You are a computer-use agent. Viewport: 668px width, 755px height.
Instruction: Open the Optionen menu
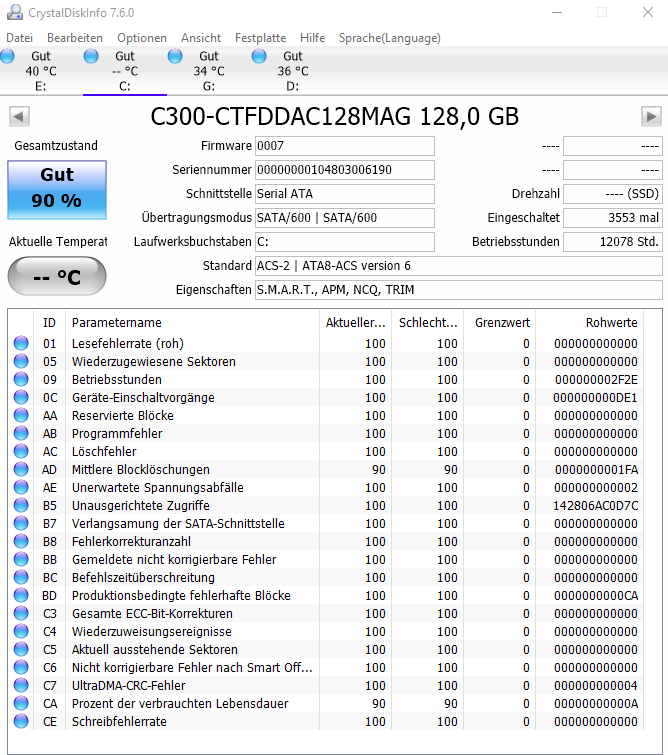tap(142, 38)
